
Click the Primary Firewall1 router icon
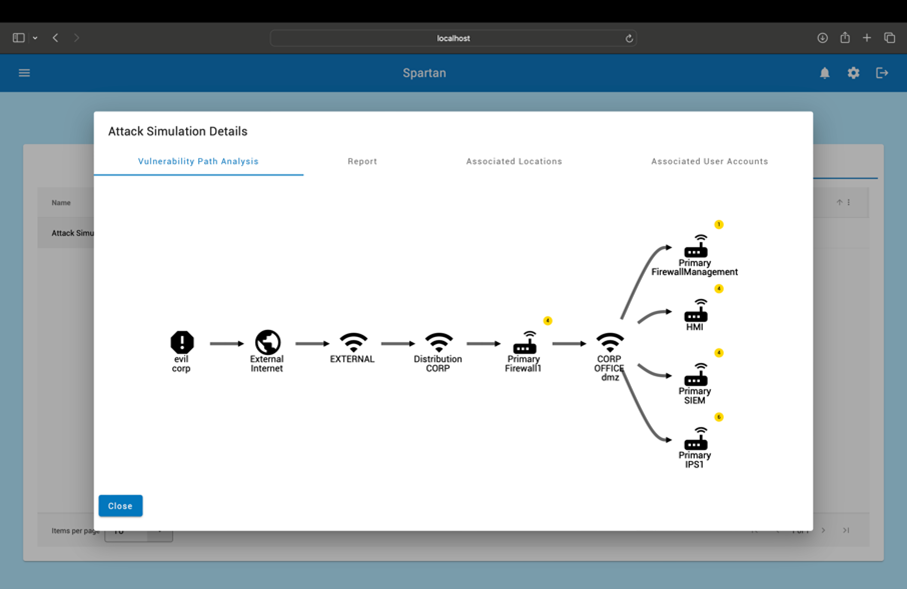524,342
